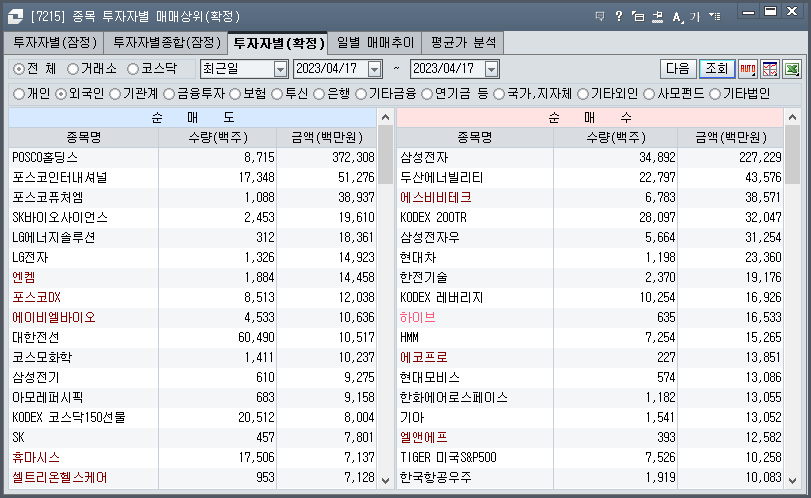Select 포스코인터내셔널 row
The image size is (811, 498).
193,177
